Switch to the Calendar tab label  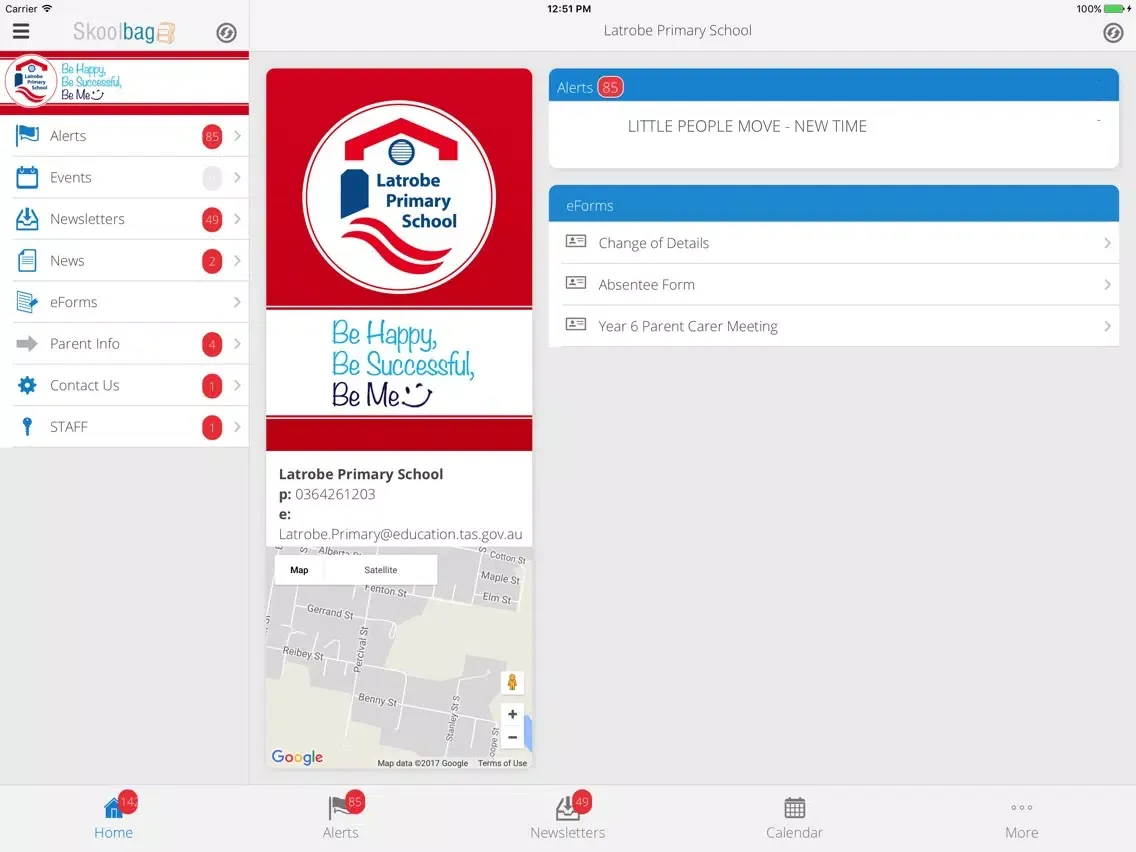(795, 832)
